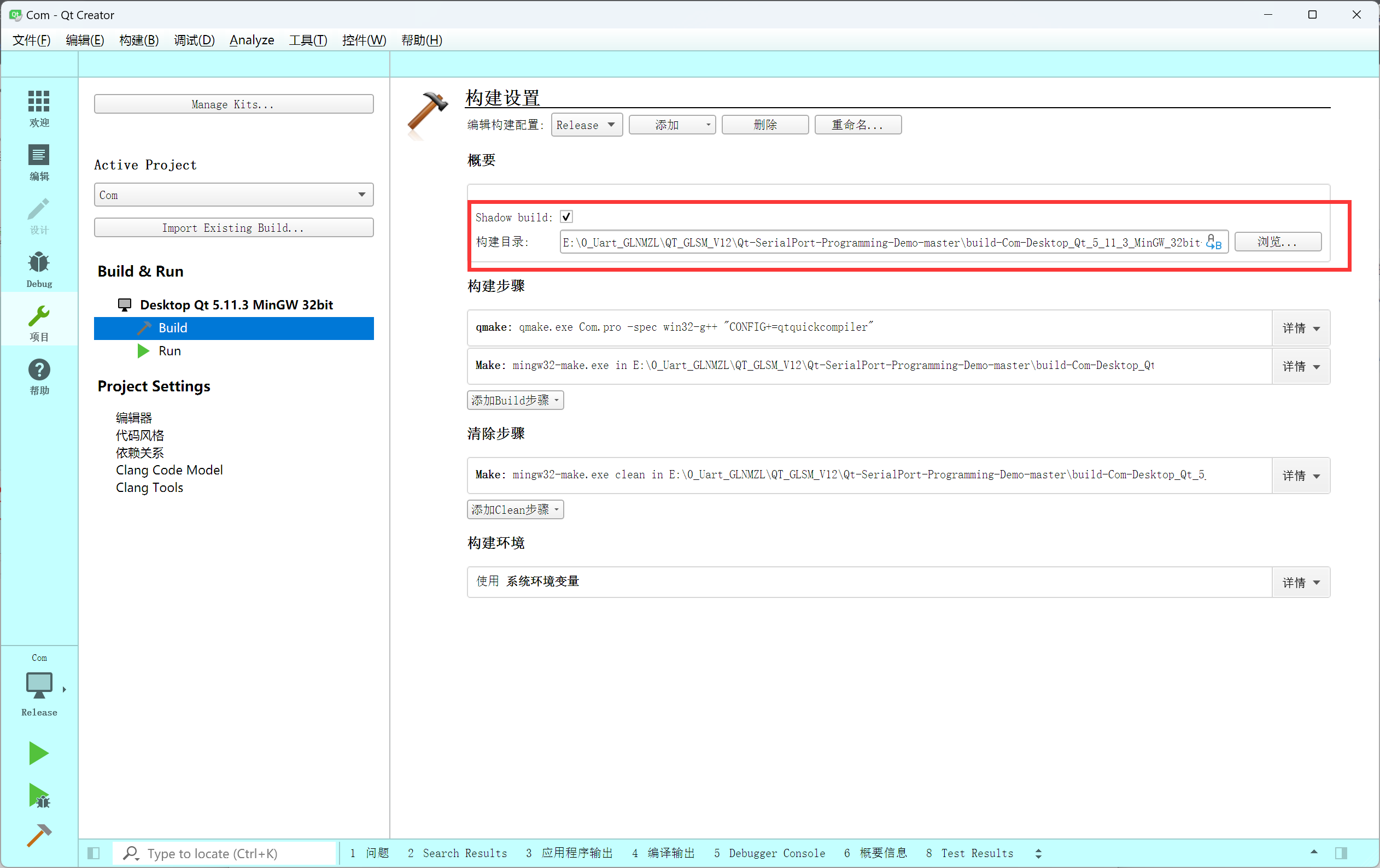Open the 1 问题 (Issues) pane
Screen dimensions: 1380x868
coord(369,853)
